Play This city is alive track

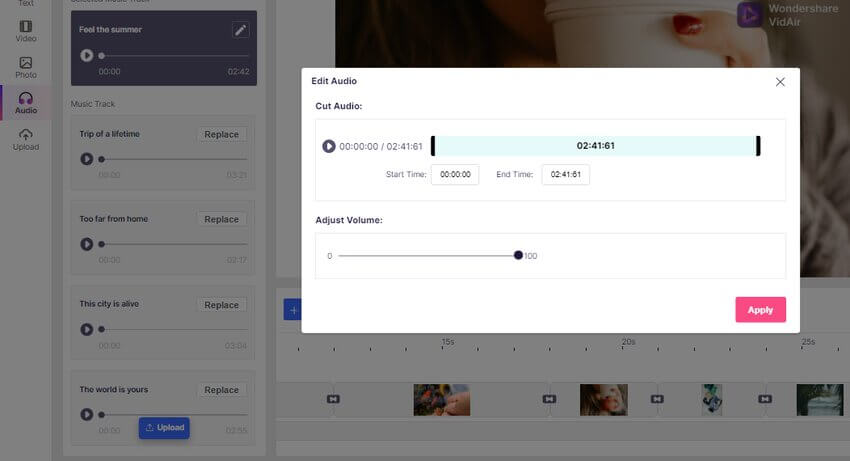(87, 329)
